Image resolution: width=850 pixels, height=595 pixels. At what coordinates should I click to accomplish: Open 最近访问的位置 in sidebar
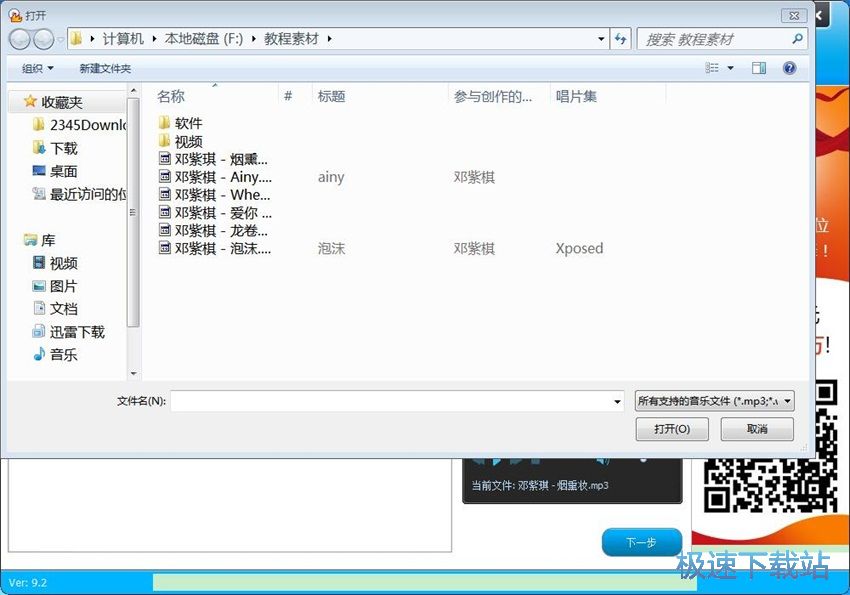tap(79, 194)
